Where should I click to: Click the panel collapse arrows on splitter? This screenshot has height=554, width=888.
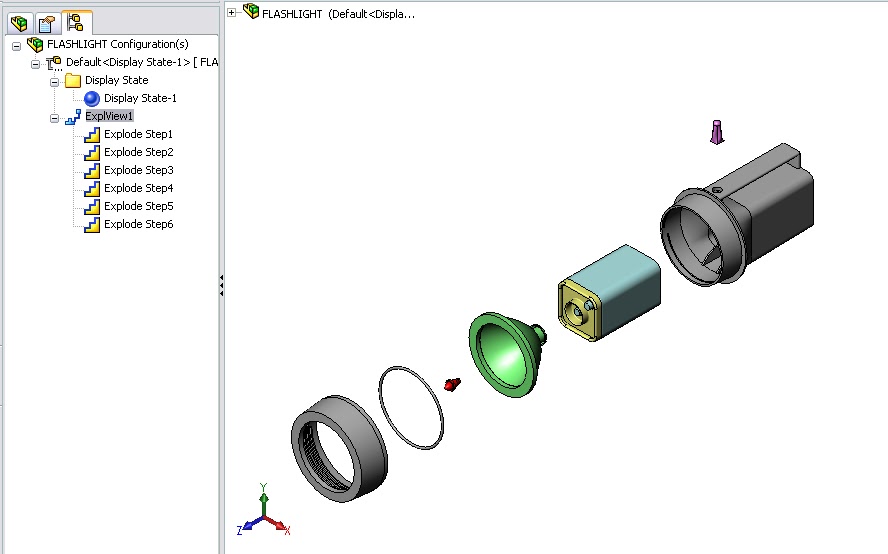(x=221, y=285)
